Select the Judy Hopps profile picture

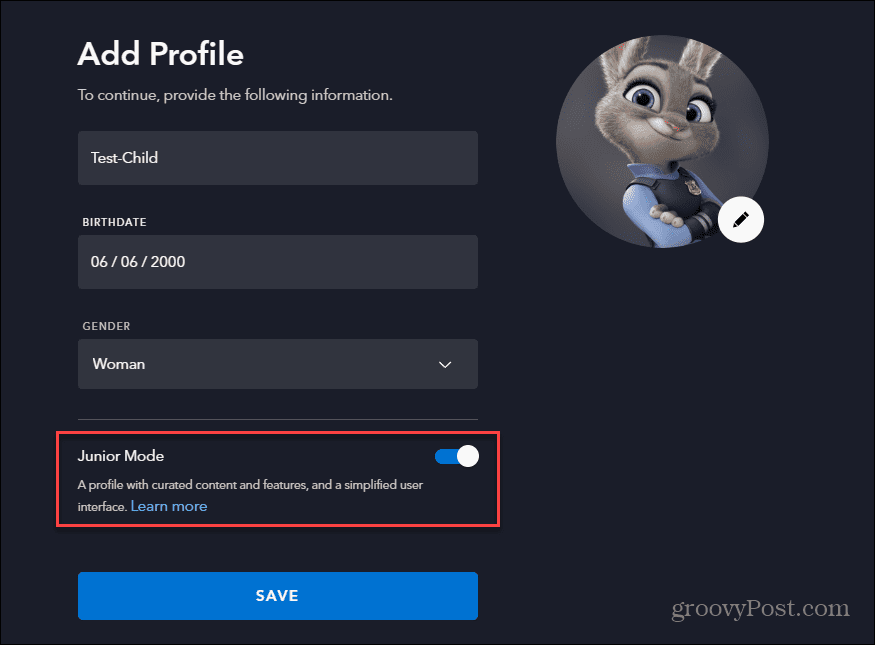tap(662, 140)
